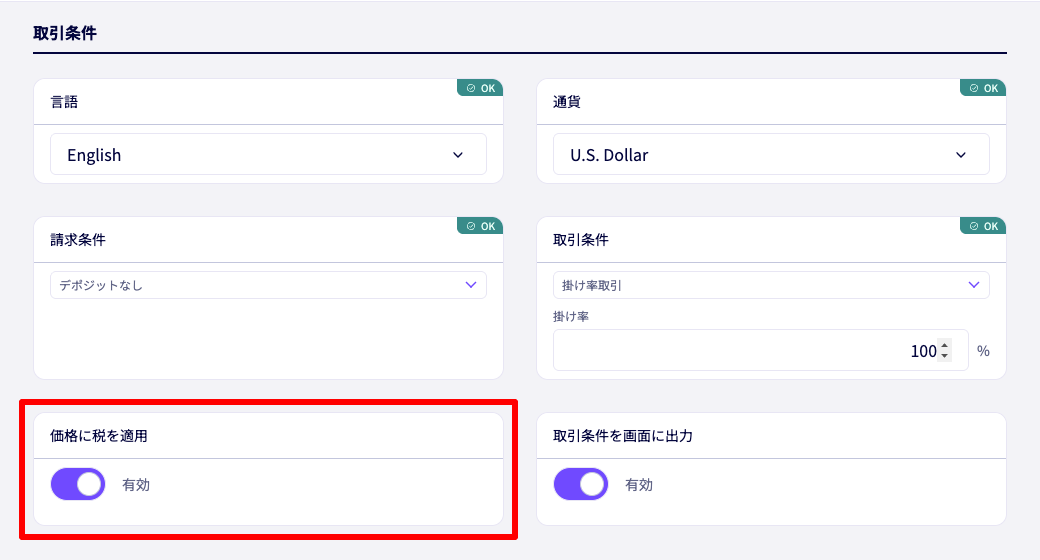Screen dimensions: 1040x560
Task: Click the 掛け率 number input field
Action: click(x=761, y=350)
